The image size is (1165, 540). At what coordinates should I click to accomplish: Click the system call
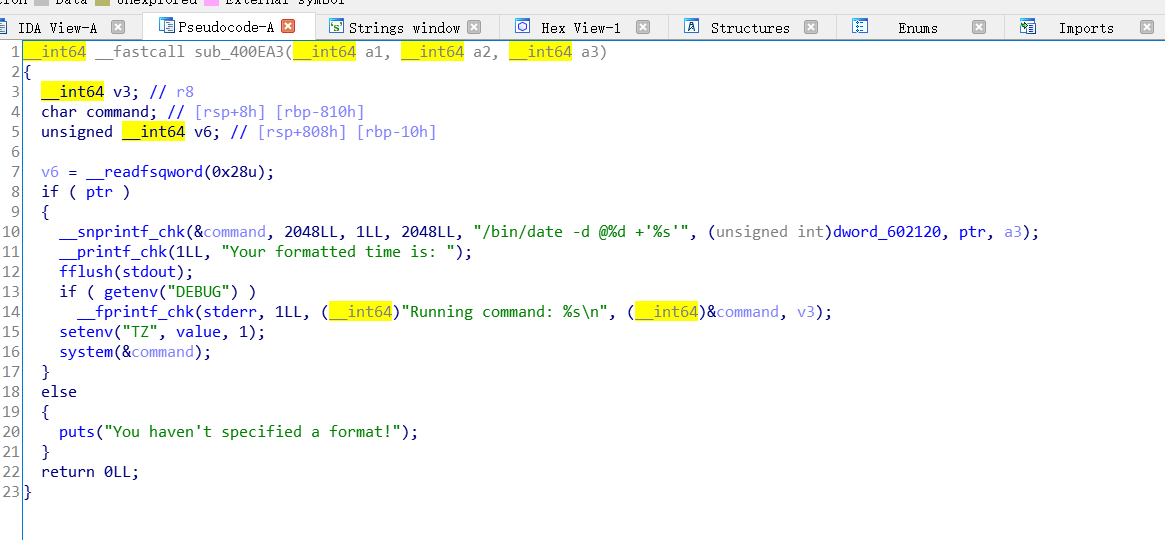pyautogui.click(x=85, y=352)
